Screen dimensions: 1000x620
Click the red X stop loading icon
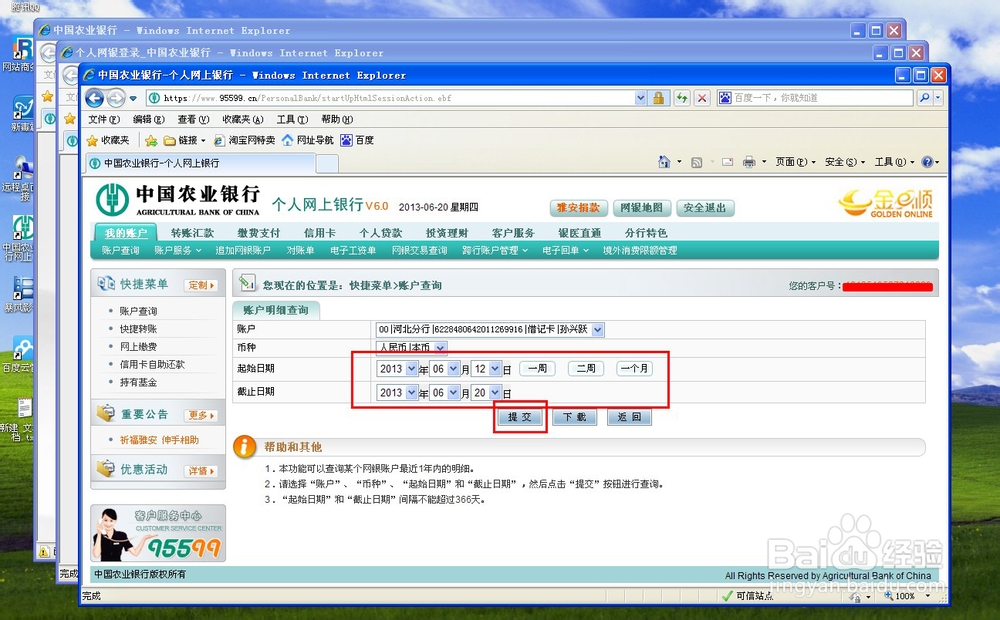(x=702, y=98)
